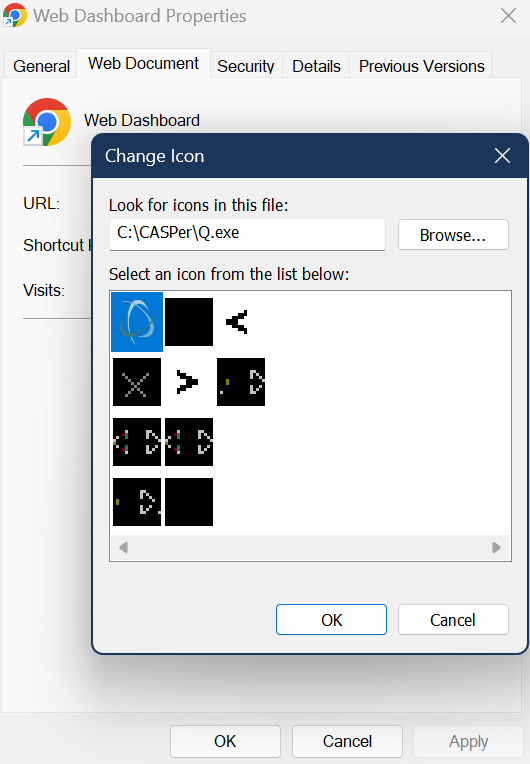530x764 pixels.
Task: Select the gray X on black icon
Action: 137,382
